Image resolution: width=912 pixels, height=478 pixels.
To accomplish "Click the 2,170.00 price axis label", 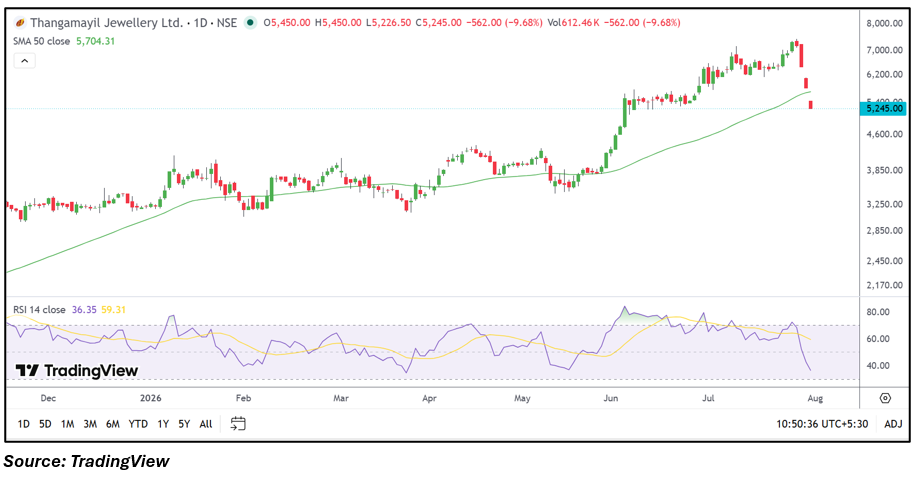I will click(x=884, y=285).
